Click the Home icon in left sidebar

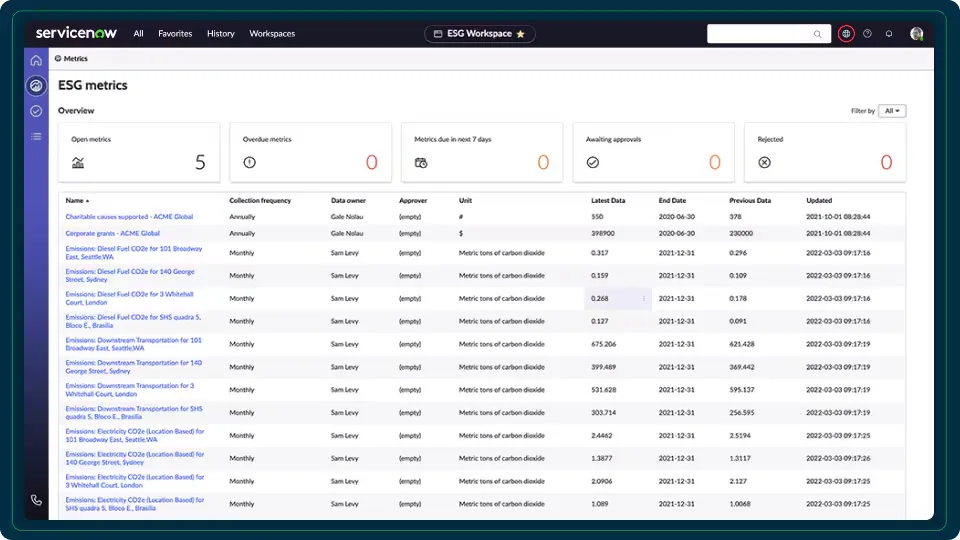coord(36,60)
